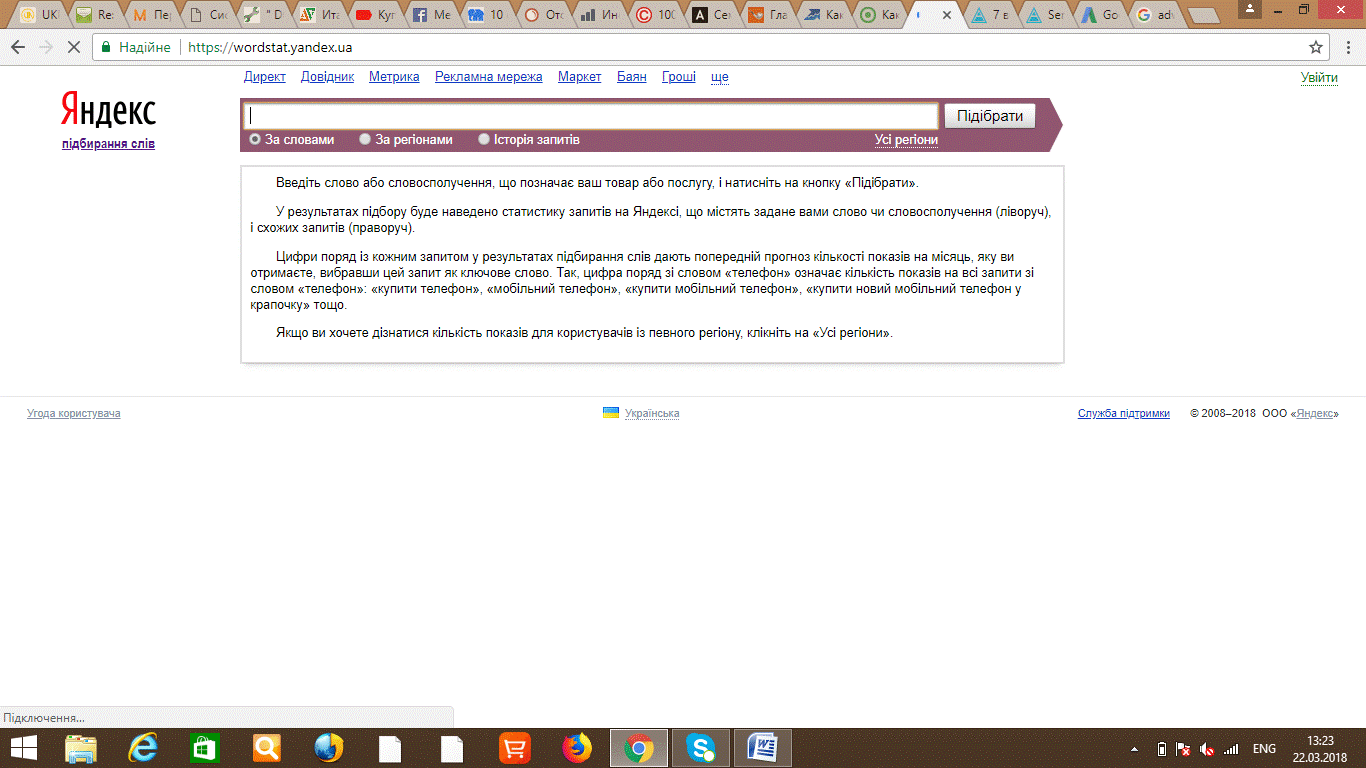Screen dimensions: 1366x768
Task: Click the muted volume tray icon
Action: [1207, 749]
